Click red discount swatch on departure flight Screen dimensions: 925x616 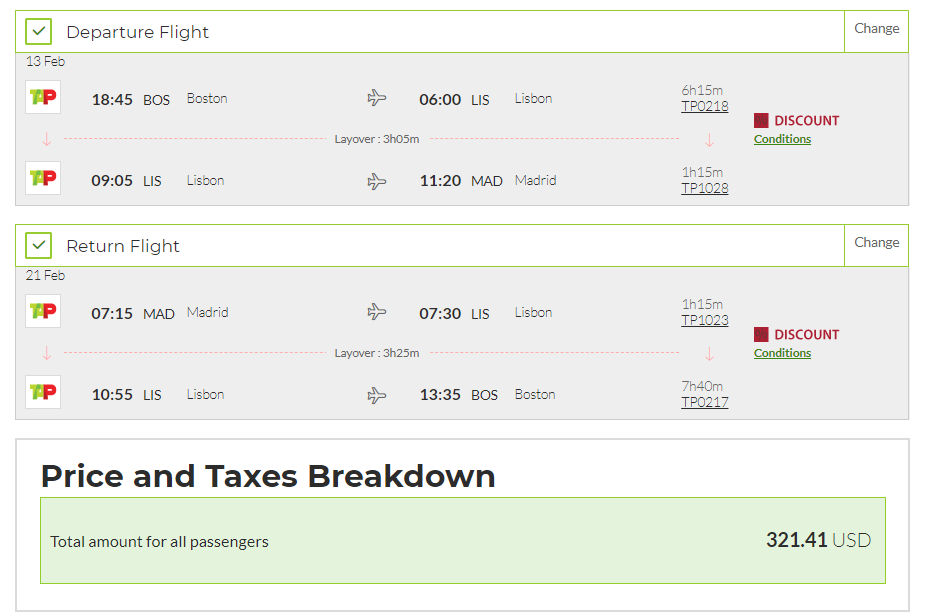[761, 120]
